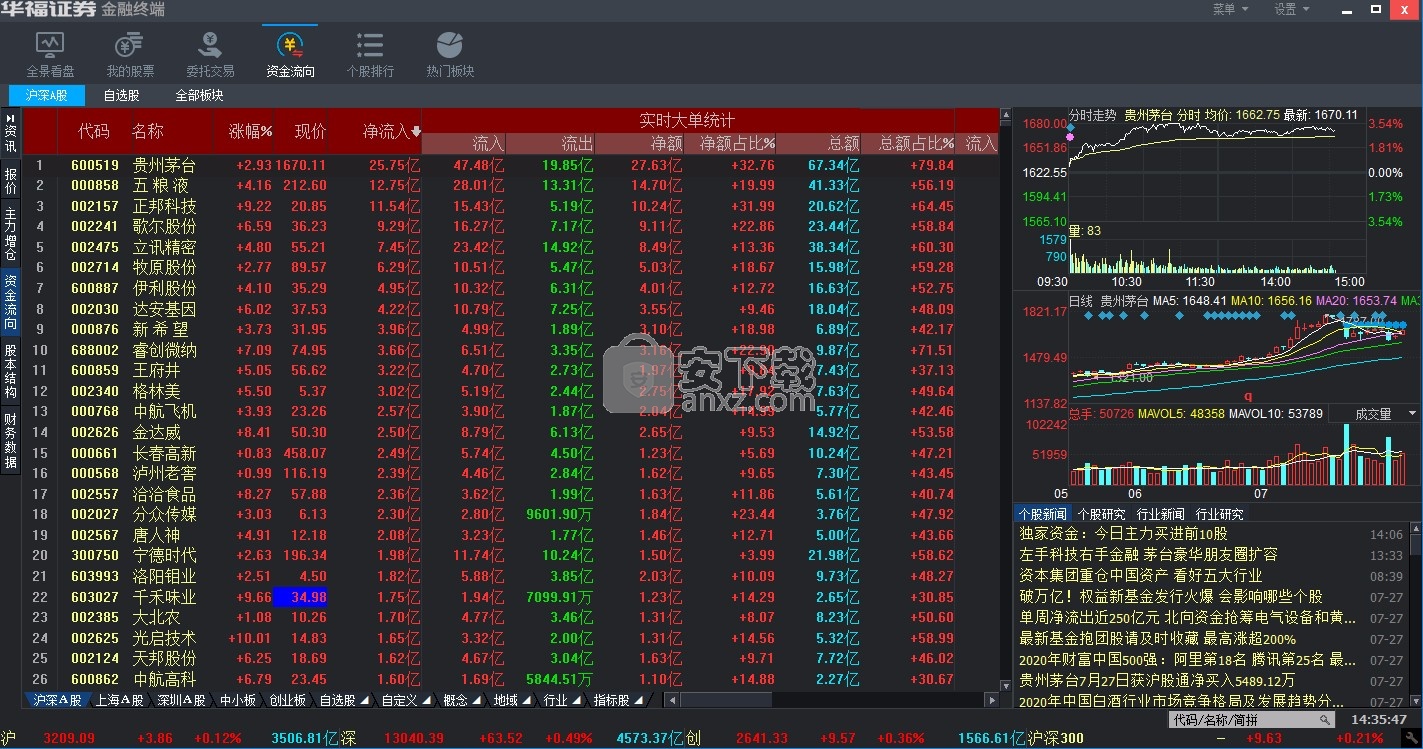Select the 牧原股份 stock row
Viewport: 1423px width, 749px height.
510,267
